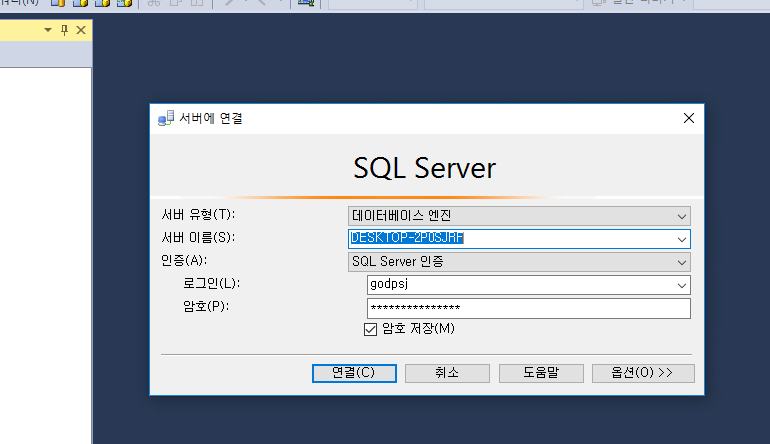This screenshot has height=444, width=770.
Task: Close the Object Explorer side panel
Action: [81, 30]
